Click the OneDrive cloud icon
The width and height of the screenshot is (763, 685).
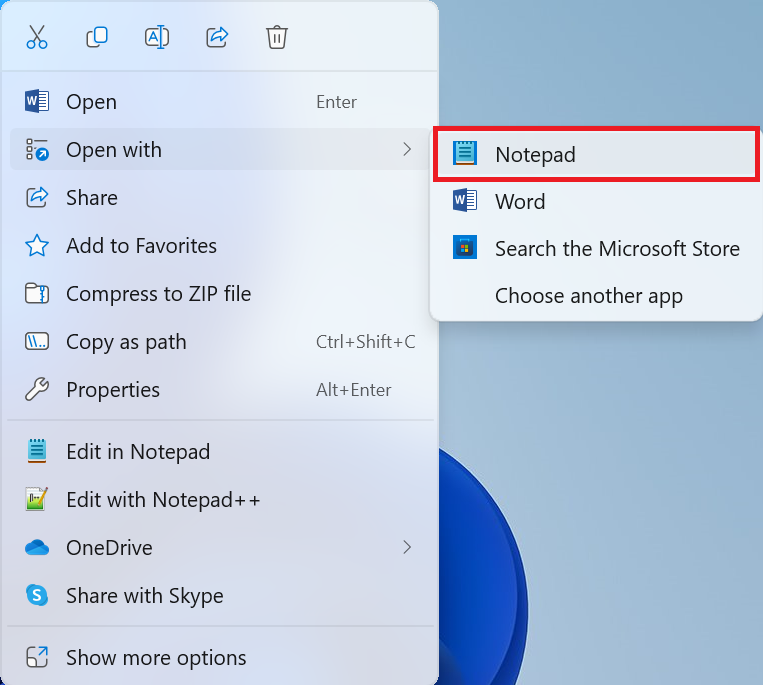37,548
